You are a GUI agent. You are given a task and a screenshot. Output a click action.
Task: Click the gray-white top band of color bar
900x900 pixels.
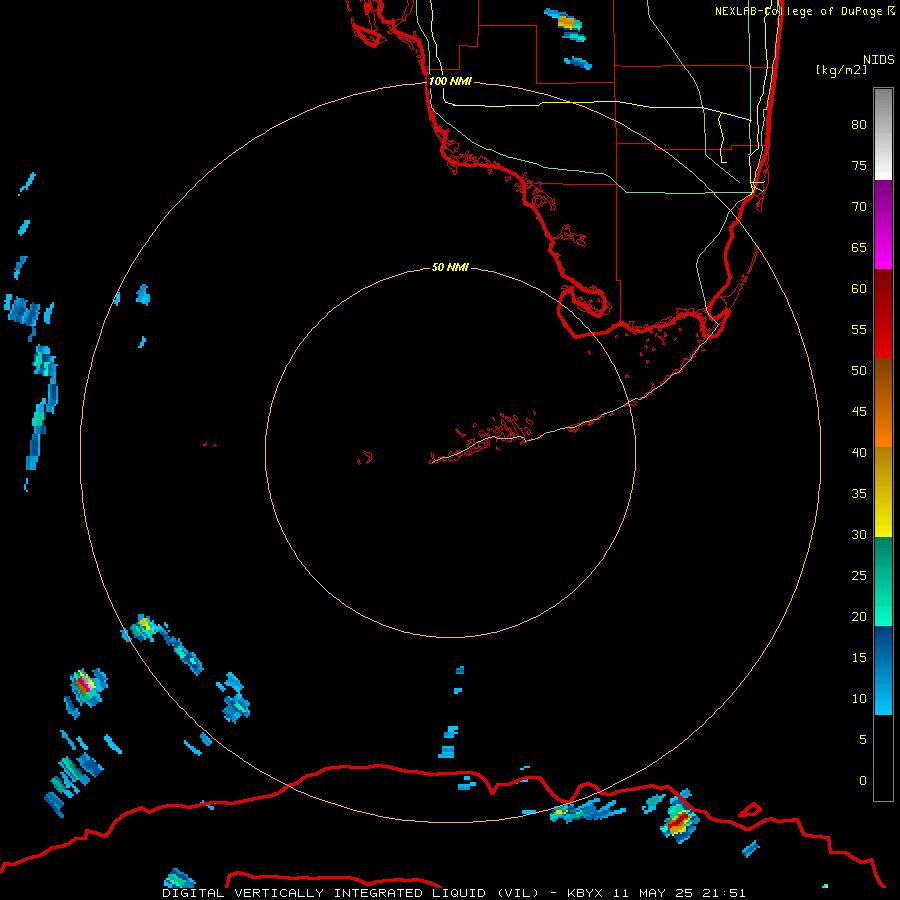point(883,134)
